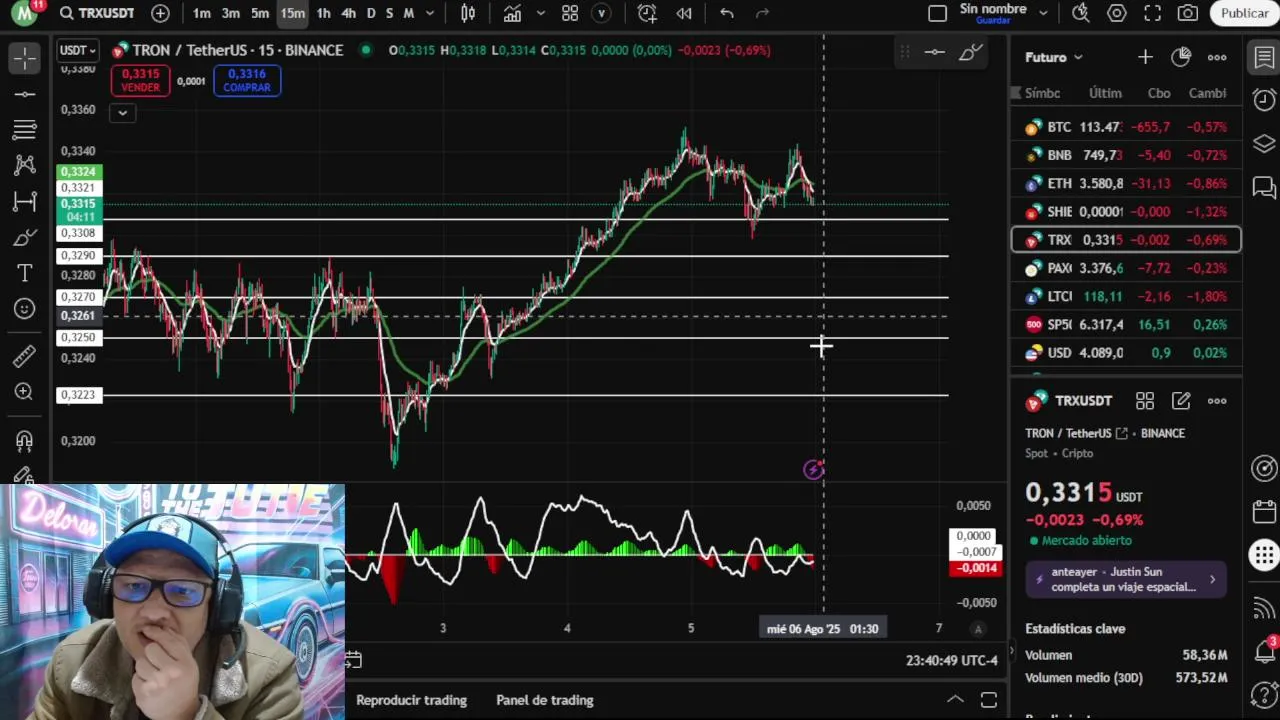1280x720 pixels.
Task: Click the circled V toolbar icon
Action: coord(601,13)
